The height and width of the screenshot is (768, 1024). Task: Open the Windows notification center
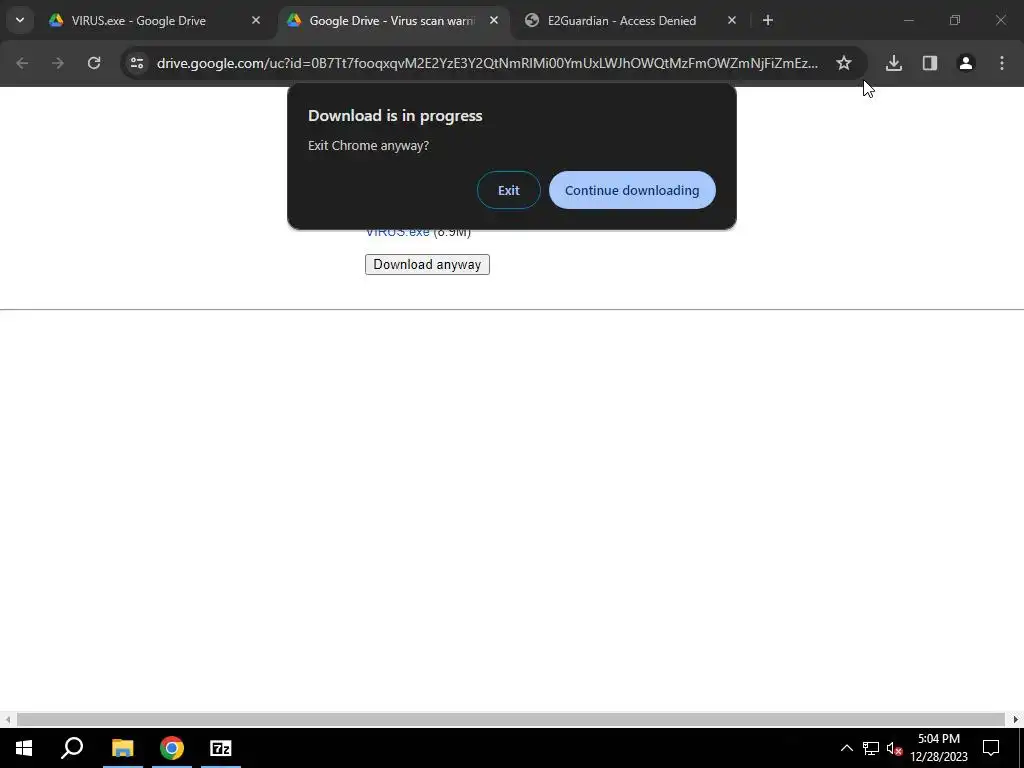click(991, 748)
